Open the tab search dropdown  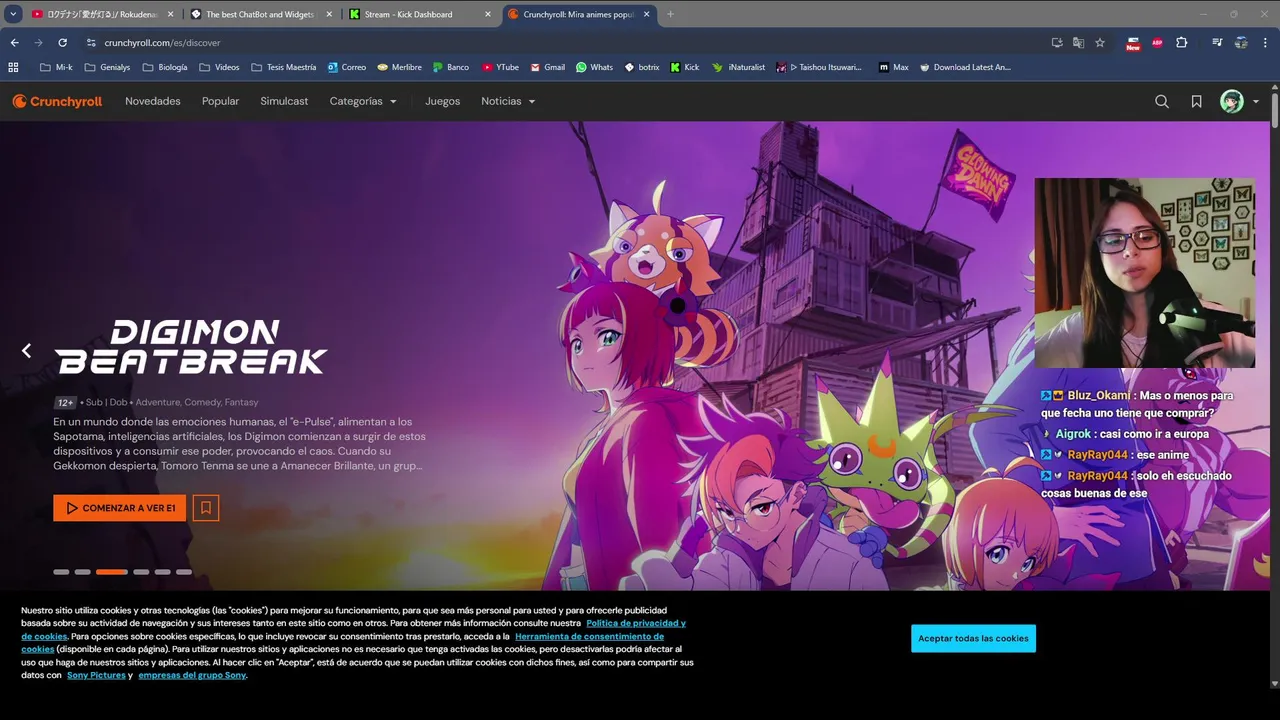click(13, 14)
